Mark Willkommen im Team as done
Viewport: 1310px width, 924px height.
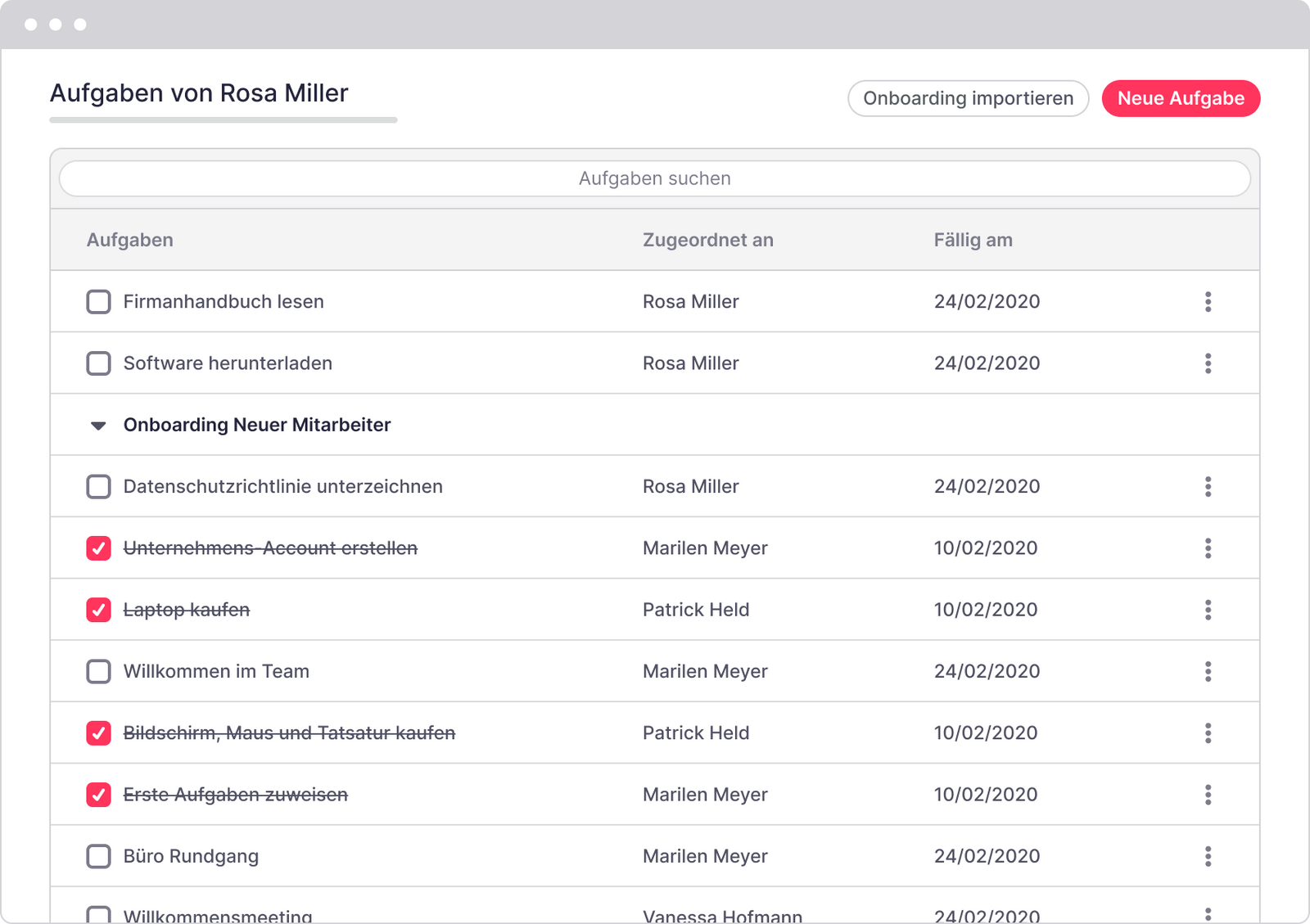pos(99,672)
